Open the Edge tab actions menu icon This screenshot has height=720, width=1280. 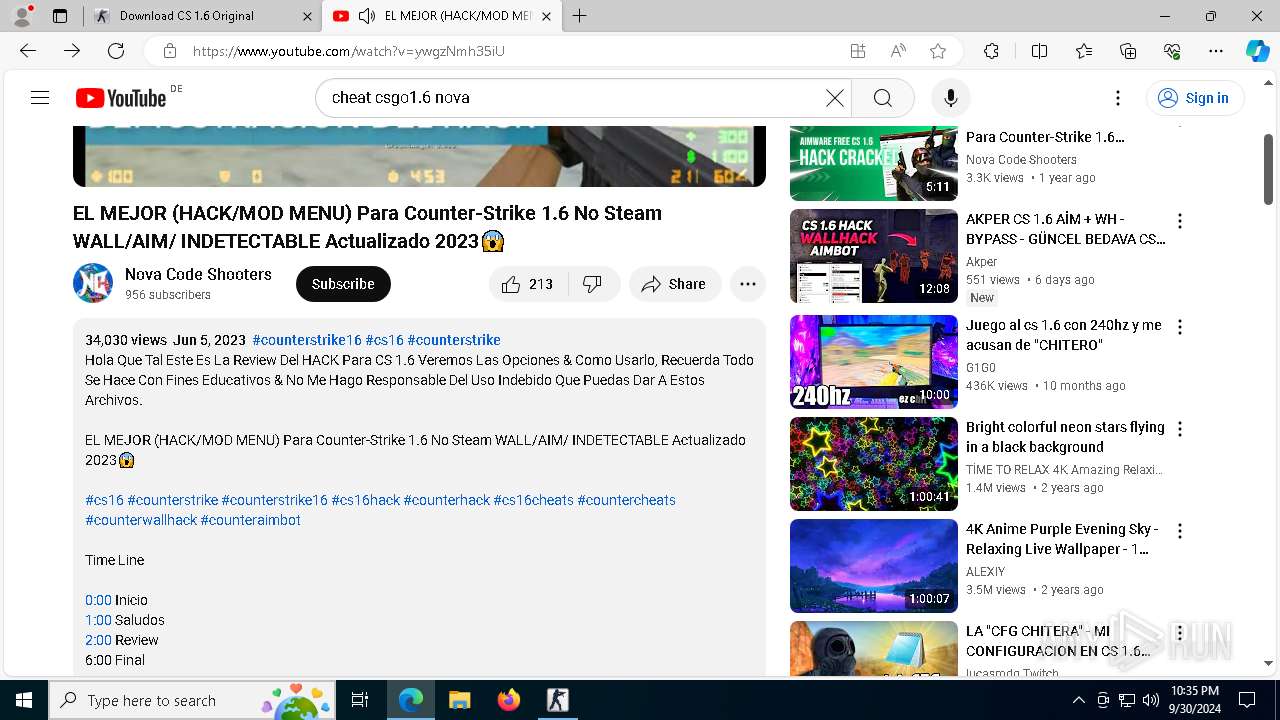click(x=60, y=16)
